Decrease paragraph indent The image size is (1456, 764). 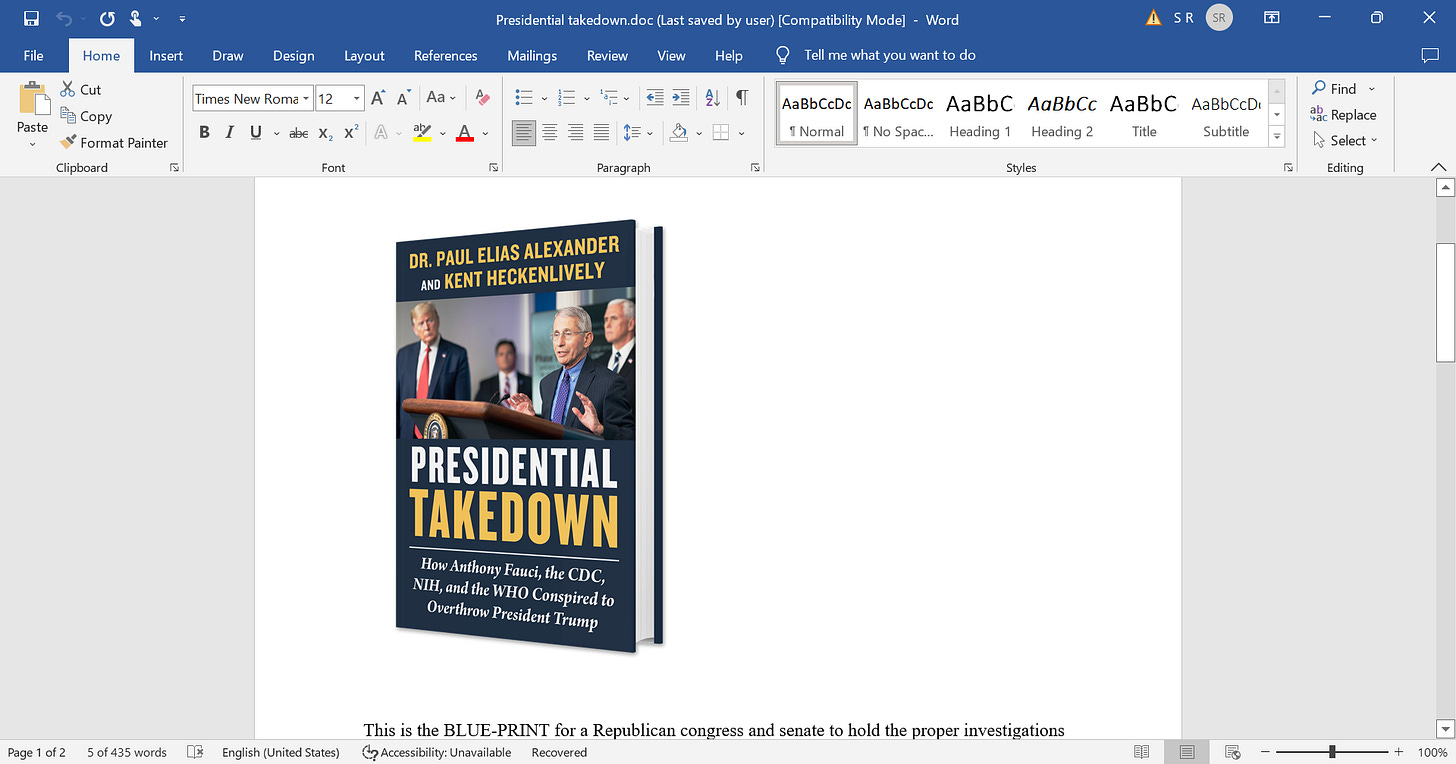point(655,98)
